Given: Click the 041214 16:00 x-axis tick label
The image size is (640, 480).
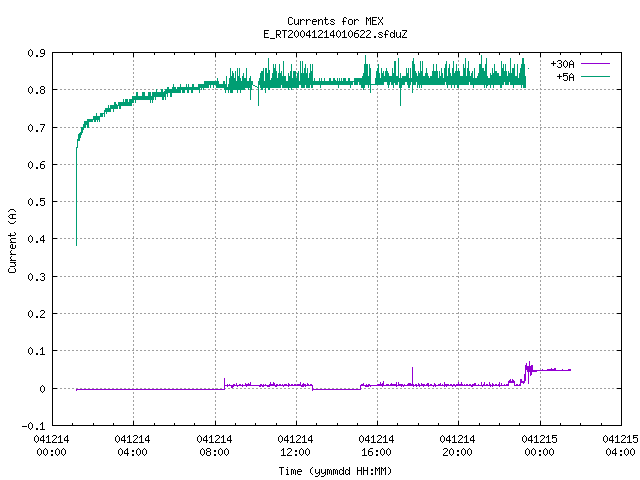Looking at the screenshot, I should [x=376, y=446].
